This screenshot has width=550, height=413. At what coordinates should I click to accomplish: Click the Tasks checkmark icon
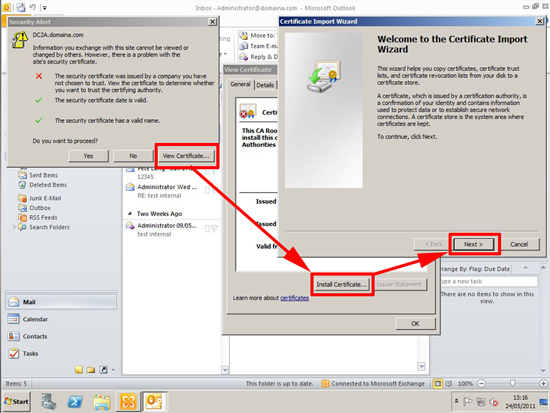pyautogui.click(x=13, y=353)
